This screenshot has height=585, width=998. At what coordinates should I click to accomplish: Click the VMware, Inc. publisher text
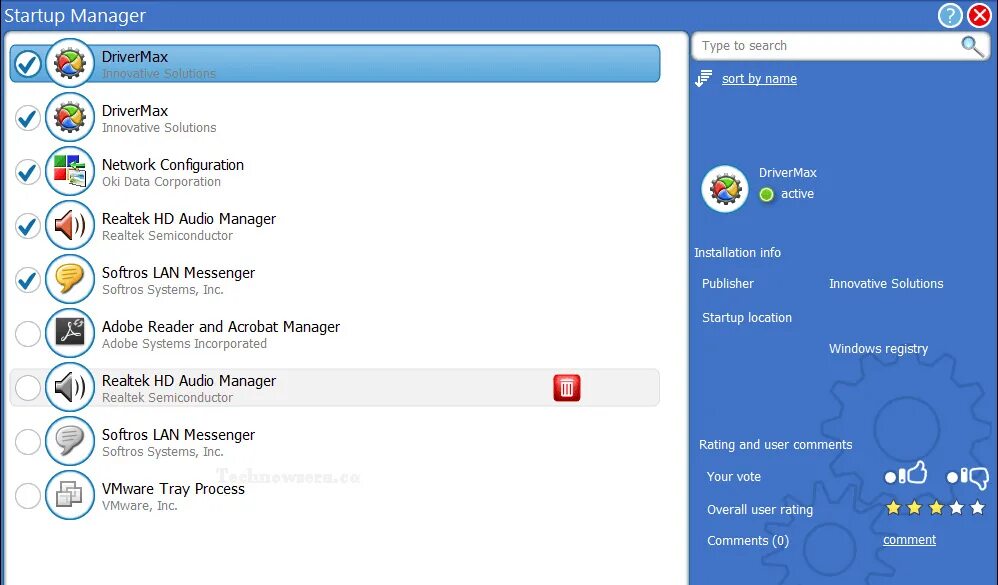click(139, 506)
